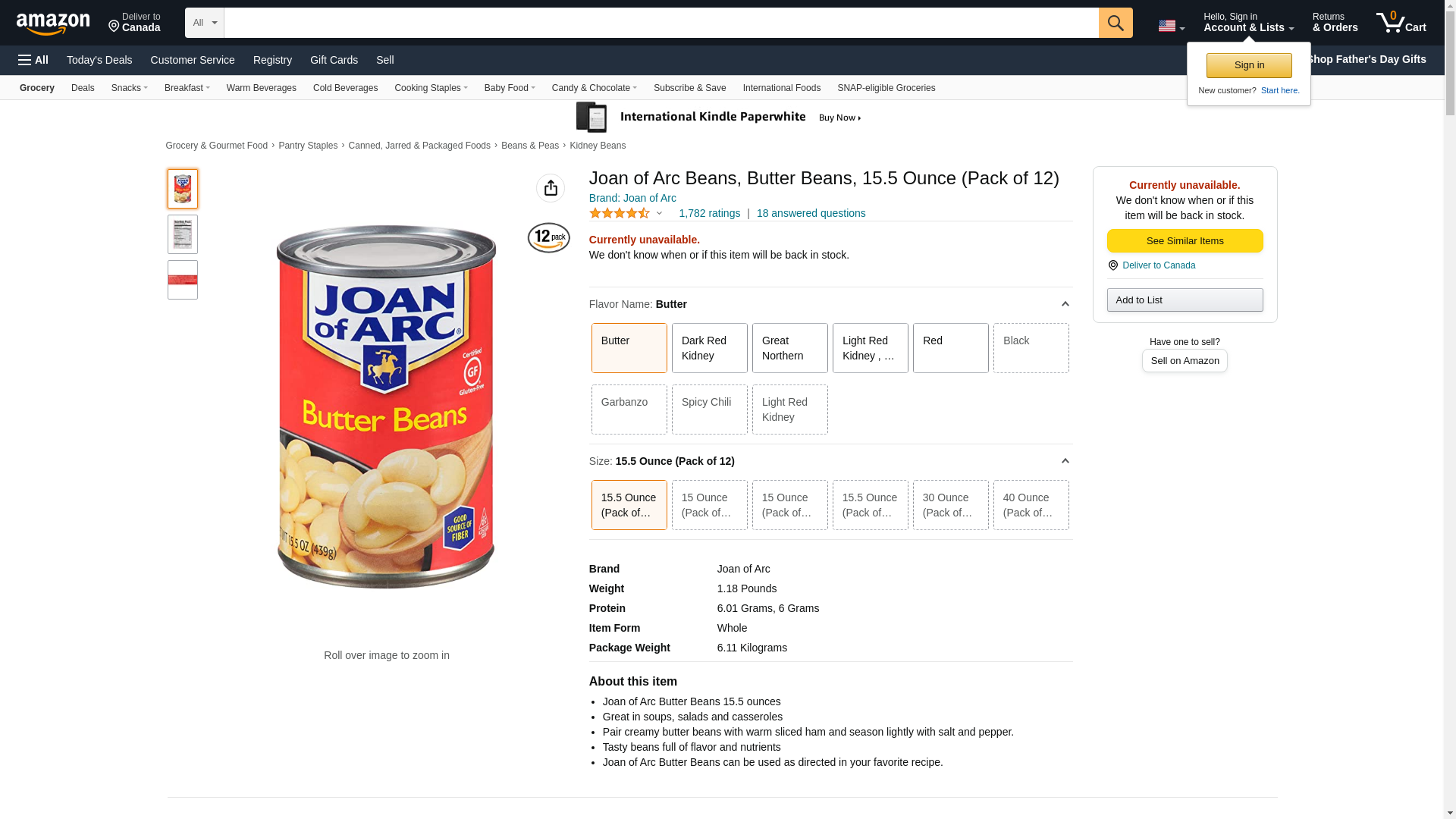Click the share icon by product image
Viewport: 1456px width, 819px height.
(551, 188)
